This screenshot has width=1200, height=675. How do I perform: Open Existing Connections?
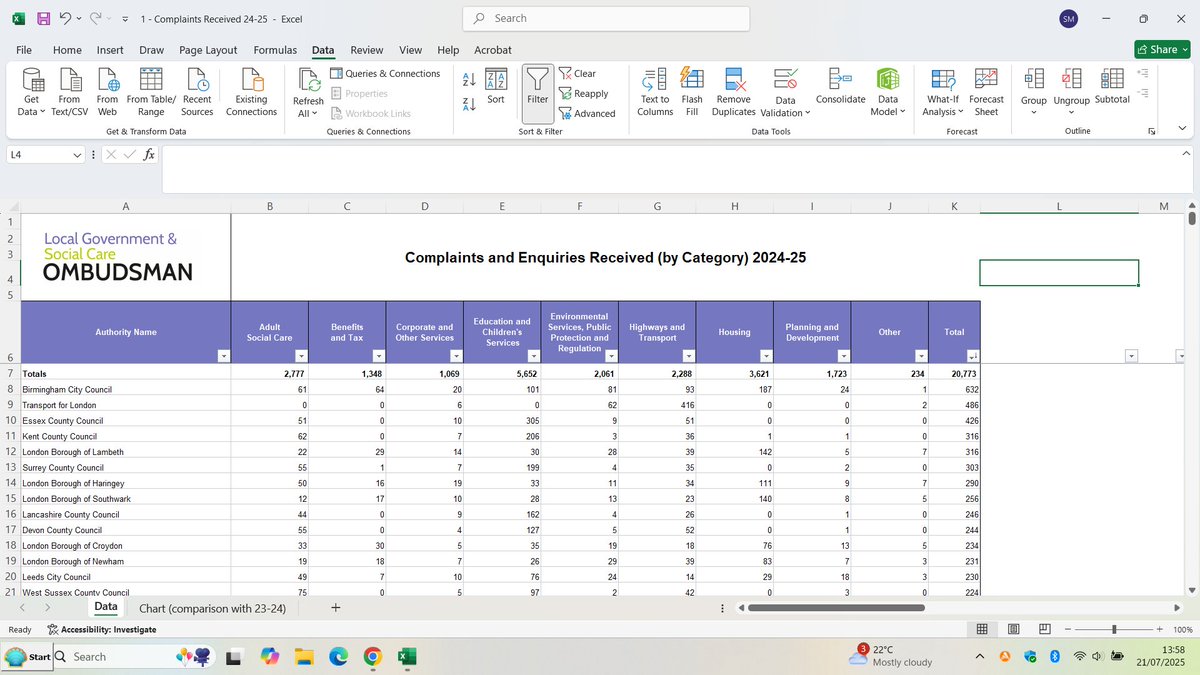click(251, 92)
